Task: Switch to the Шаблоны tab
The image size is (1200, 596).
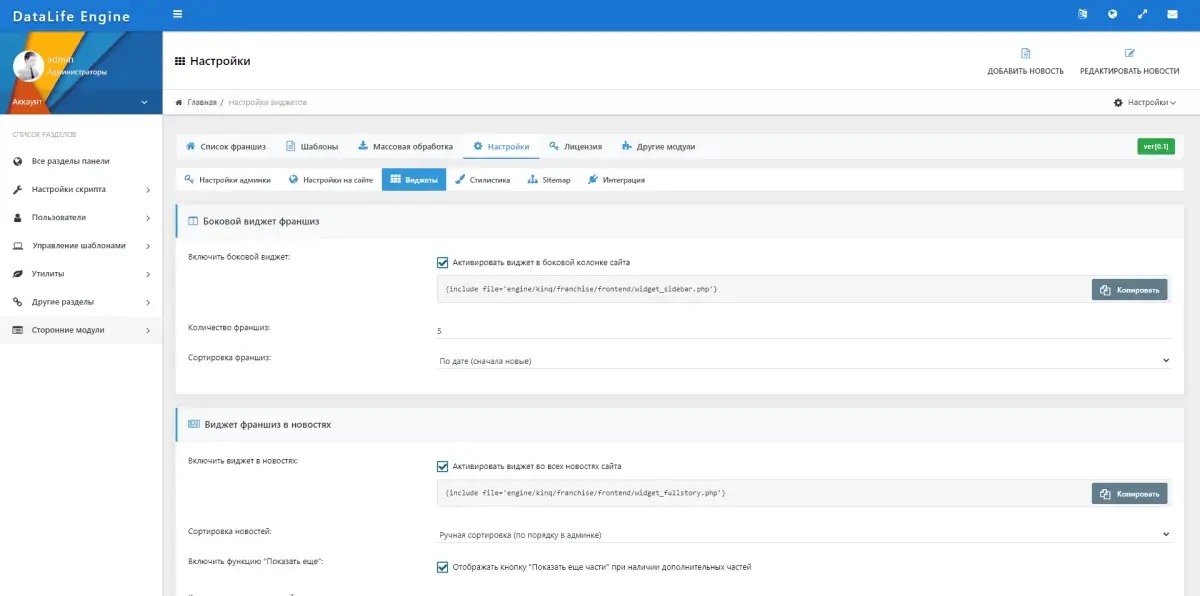Action: 312,146
